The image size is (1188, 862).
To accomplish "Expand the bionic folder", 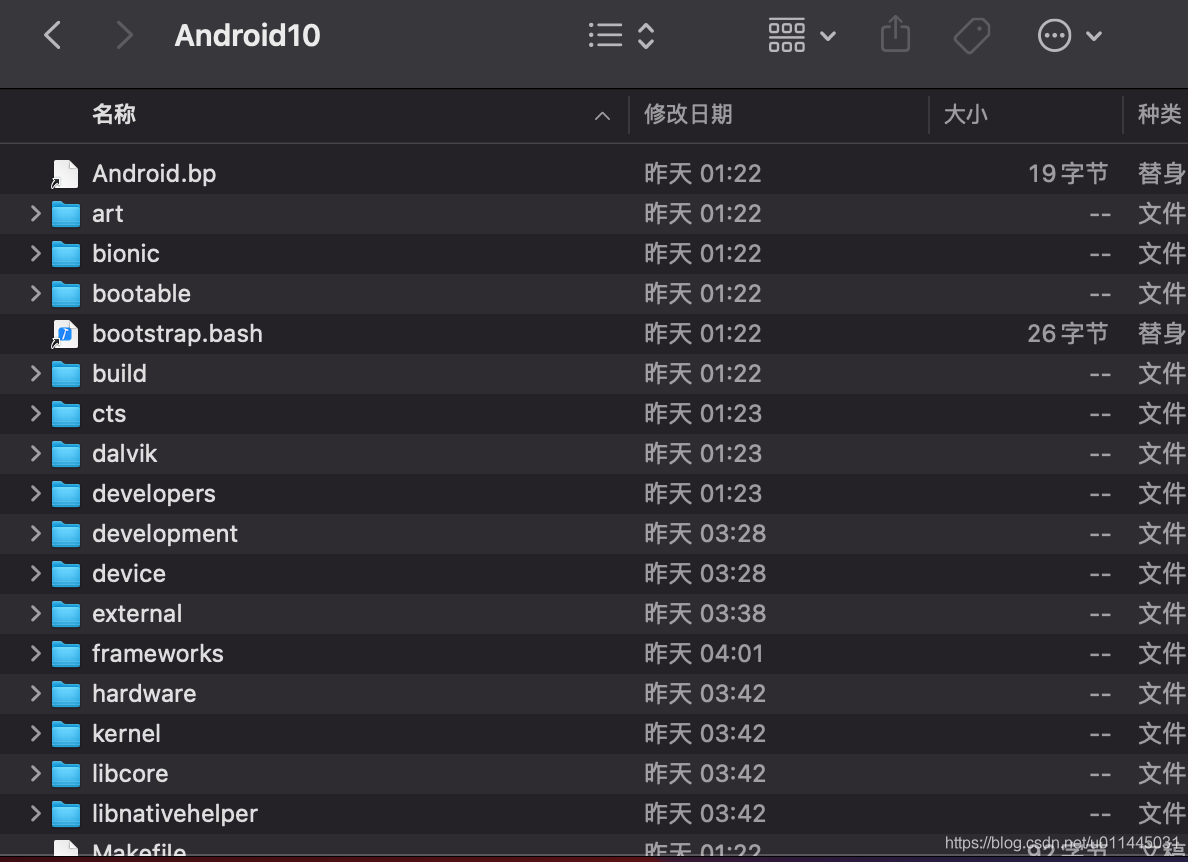I will [36, 254].
